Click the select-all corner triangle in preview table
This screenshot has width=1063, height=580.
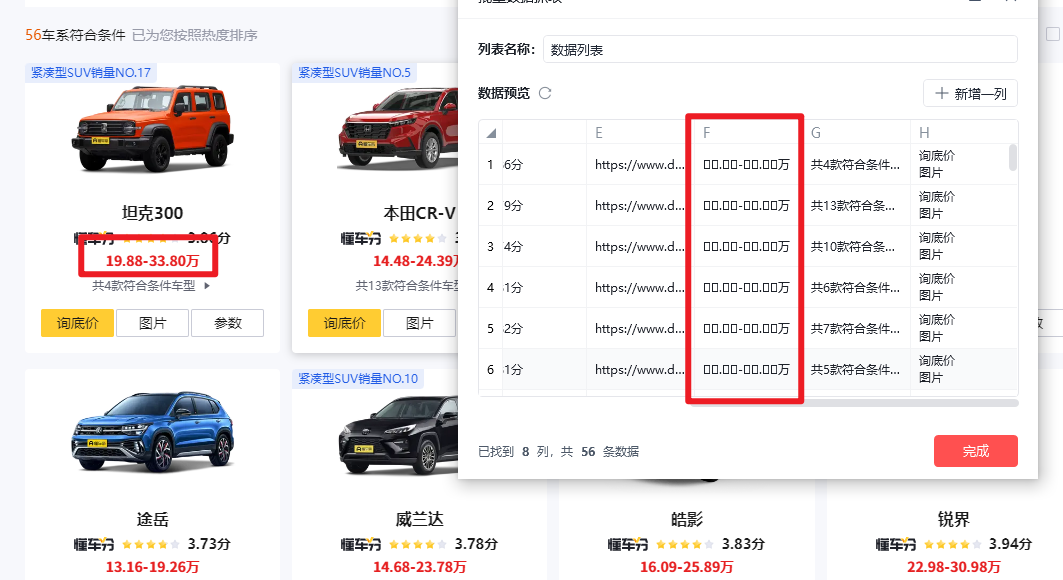pos(491,133)
